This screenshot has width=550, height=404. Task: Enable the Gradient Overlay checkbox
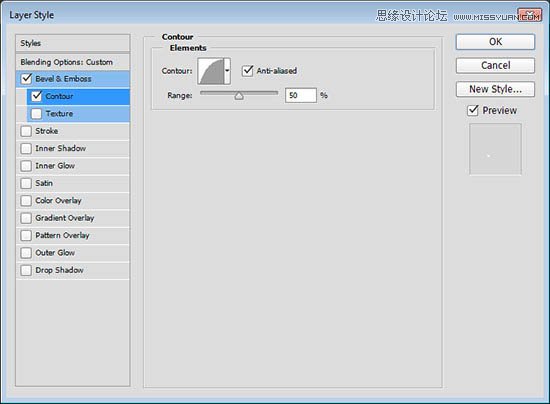(26, 218)
